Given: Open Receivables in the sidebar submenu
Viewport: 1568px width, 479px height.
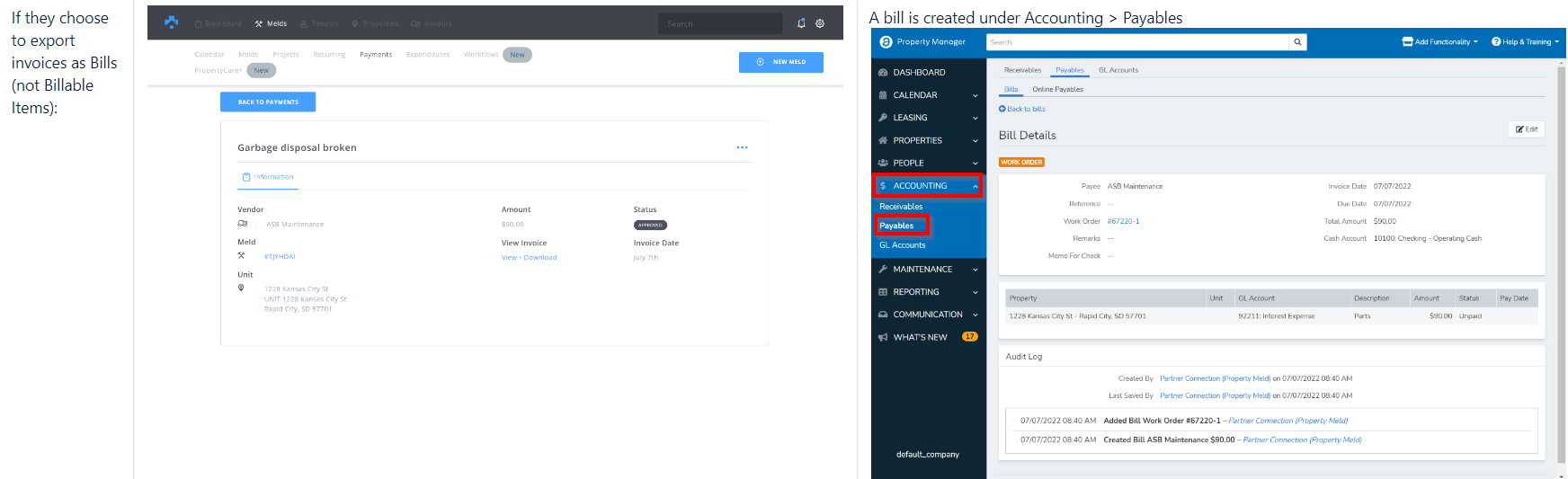Looking at the screenshot, I should (x=901, y=207).
